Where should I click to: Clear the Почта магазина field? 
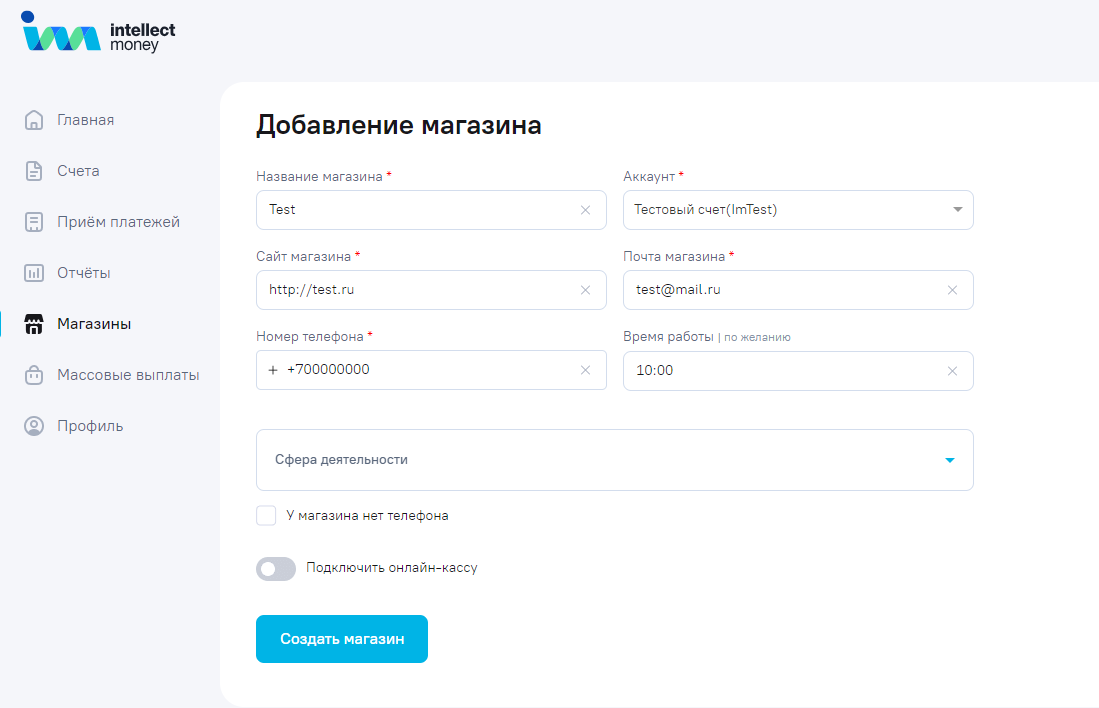(952, 290)
